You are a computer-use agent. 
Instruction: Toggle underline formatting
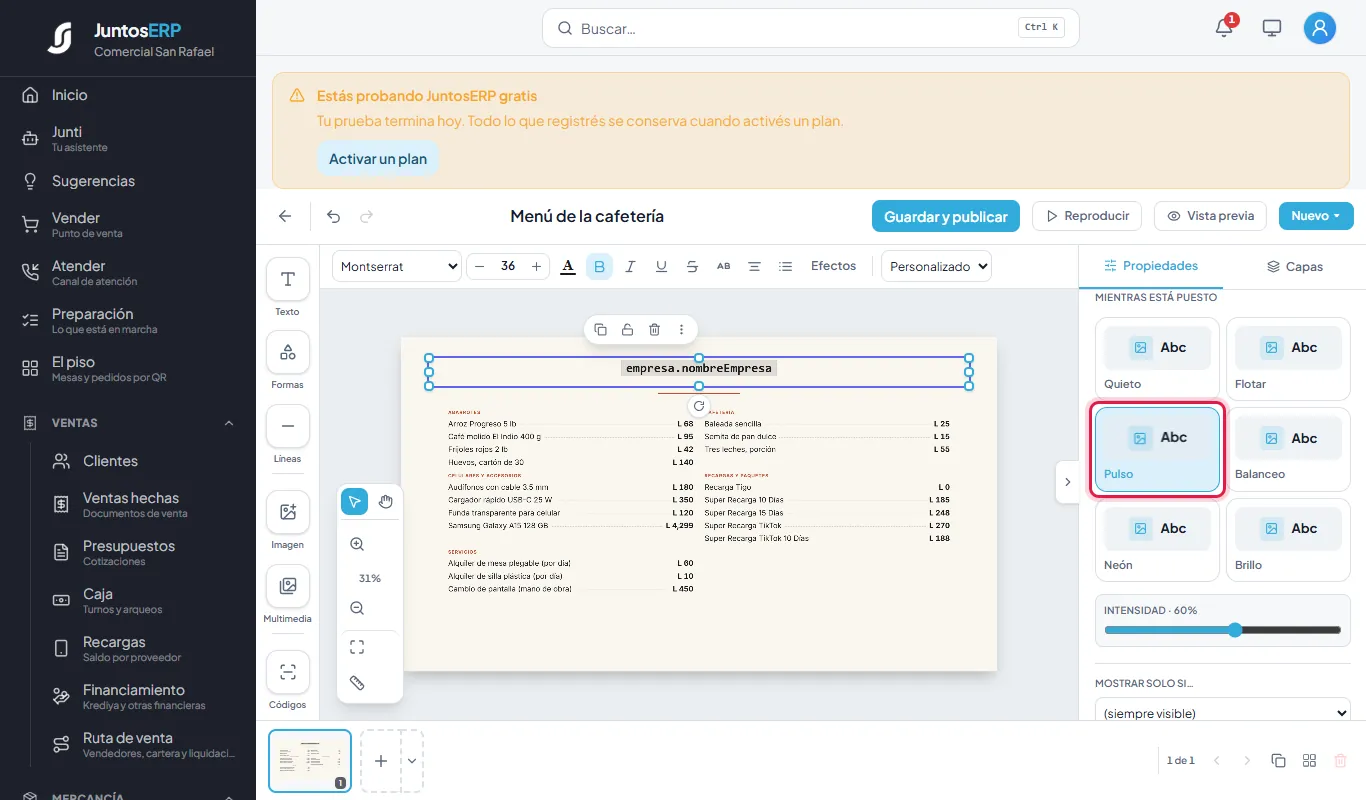(661, 266)
